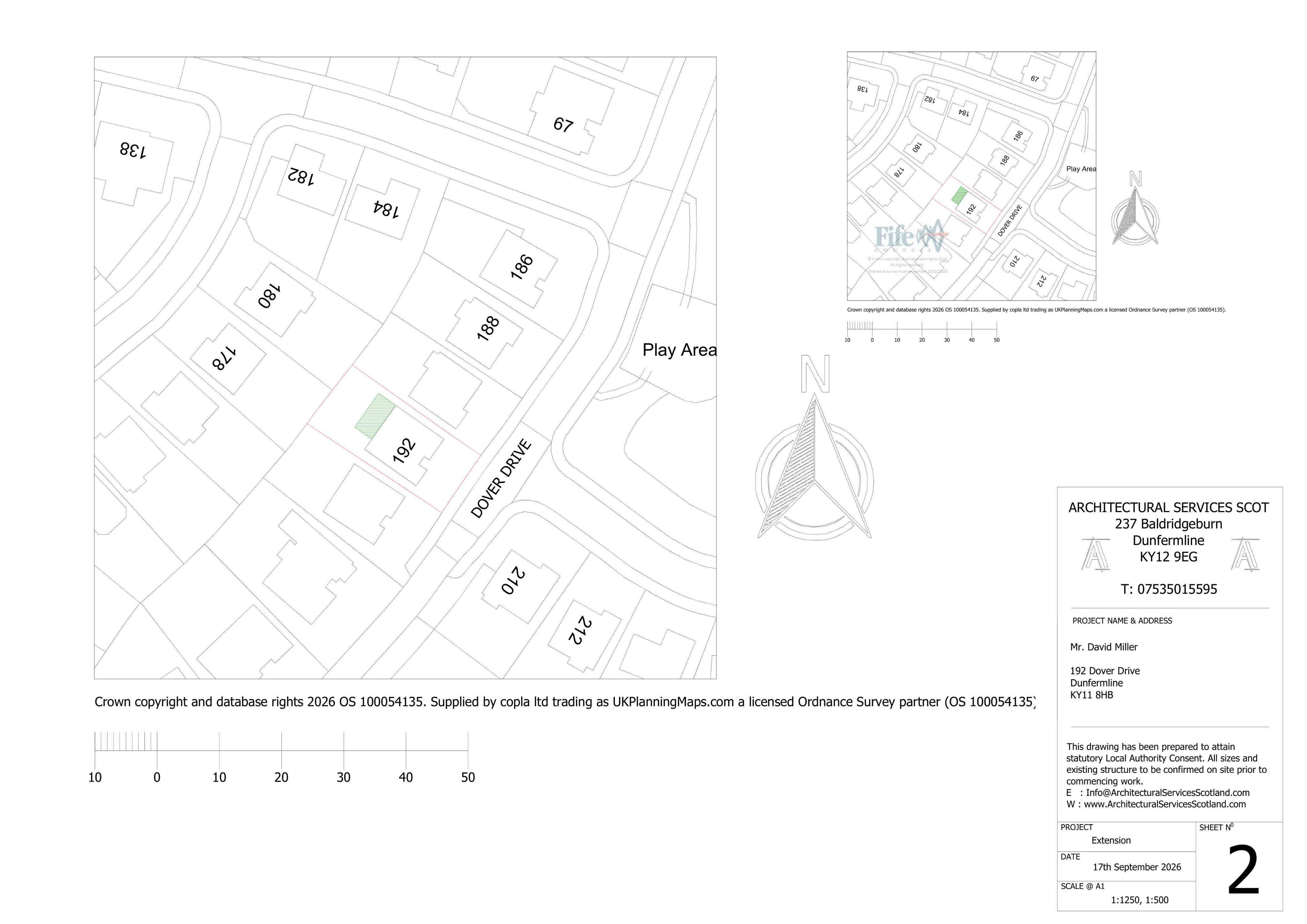Click the right 'A' logo in title block
This screenshot has height=924, width=1307.
point(1244,554)
